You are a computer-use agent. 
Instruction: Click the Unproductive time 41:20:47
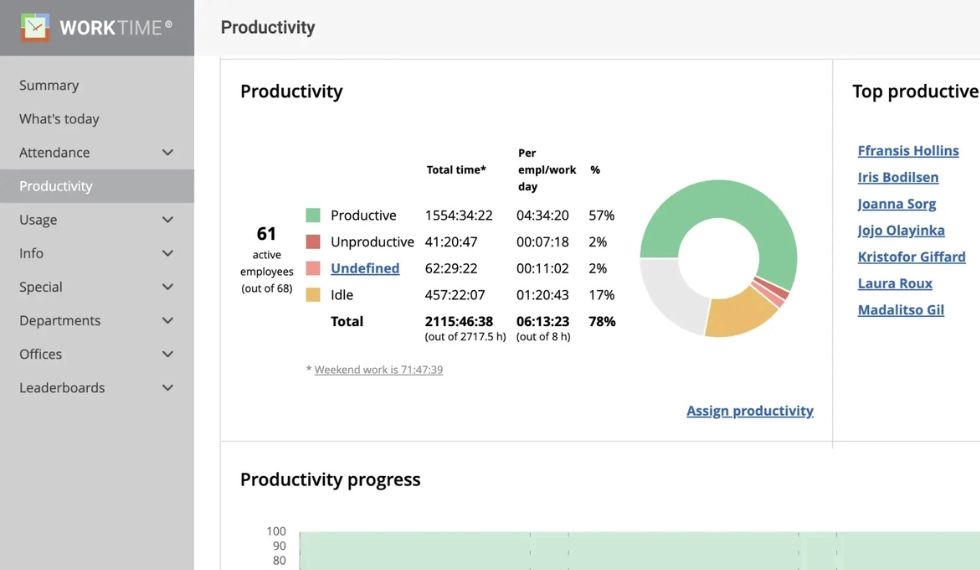point(451,242)
